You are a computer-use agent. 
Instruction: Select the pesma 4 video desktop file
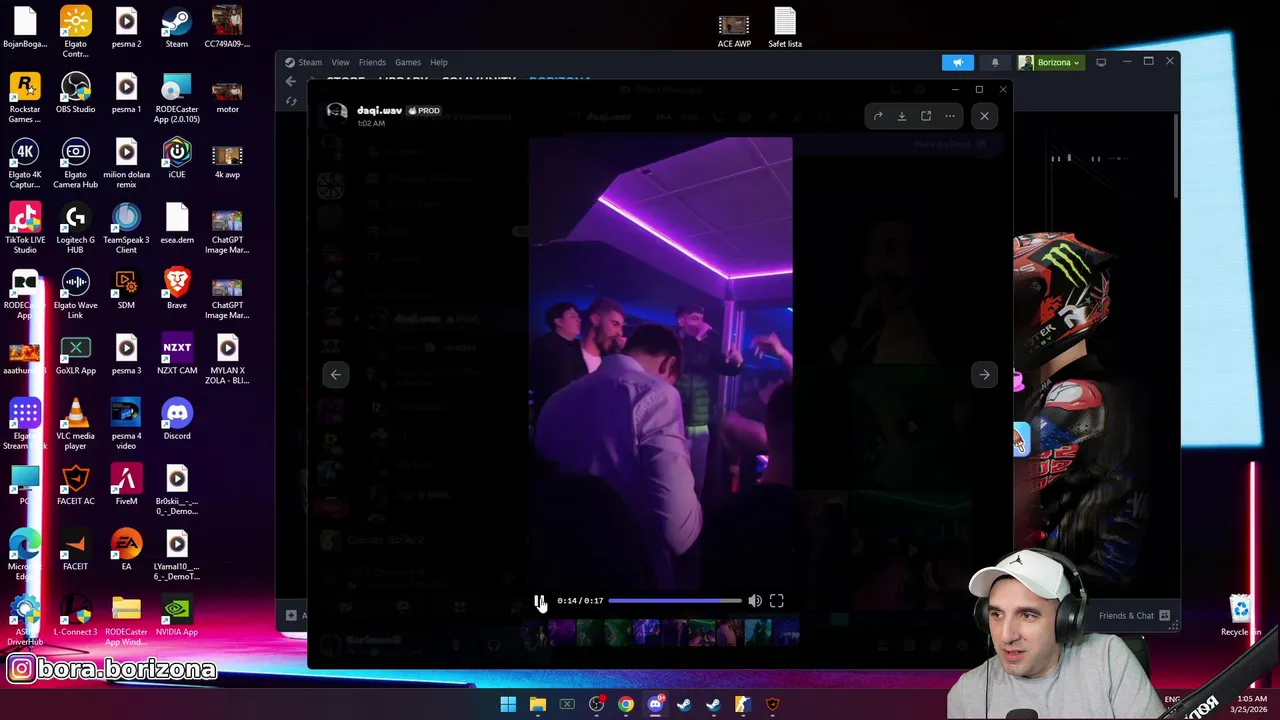(126, 424)
